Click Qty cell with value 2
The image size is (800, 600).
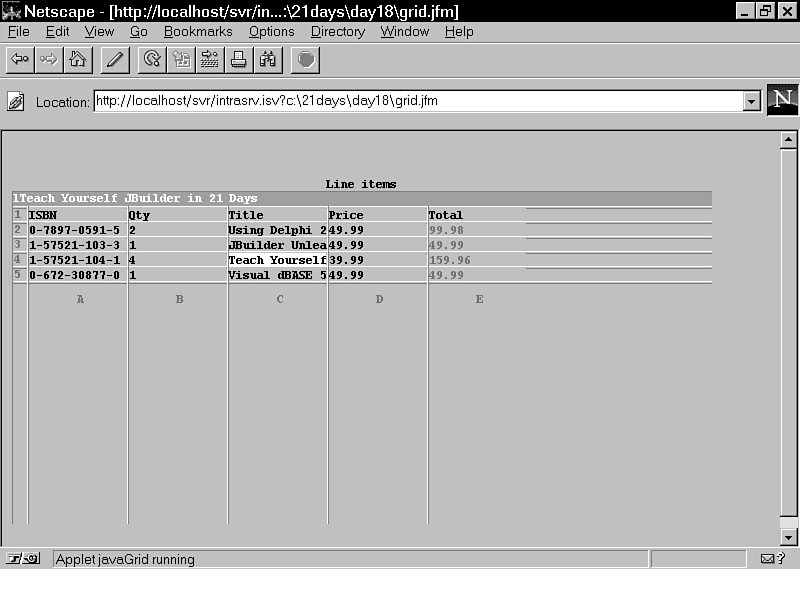[177, 230]
